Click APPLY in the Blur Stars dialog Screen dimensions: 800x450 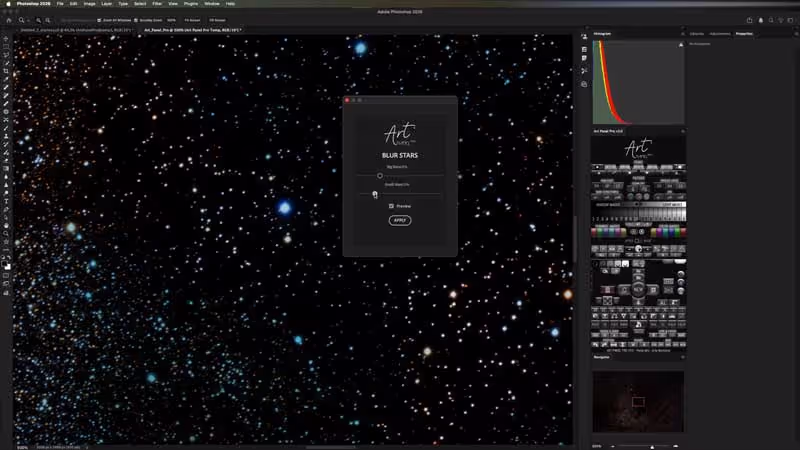[400, 220]
